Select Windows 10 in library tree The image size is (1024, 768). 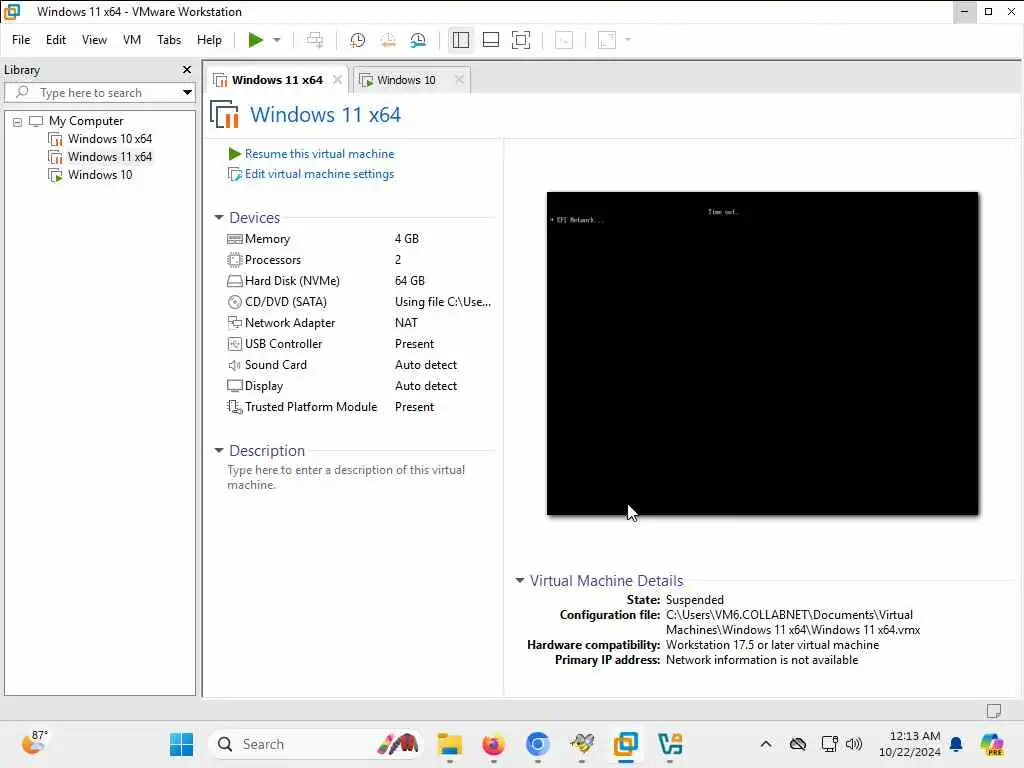pyautogui.click(x=100, y=175)
